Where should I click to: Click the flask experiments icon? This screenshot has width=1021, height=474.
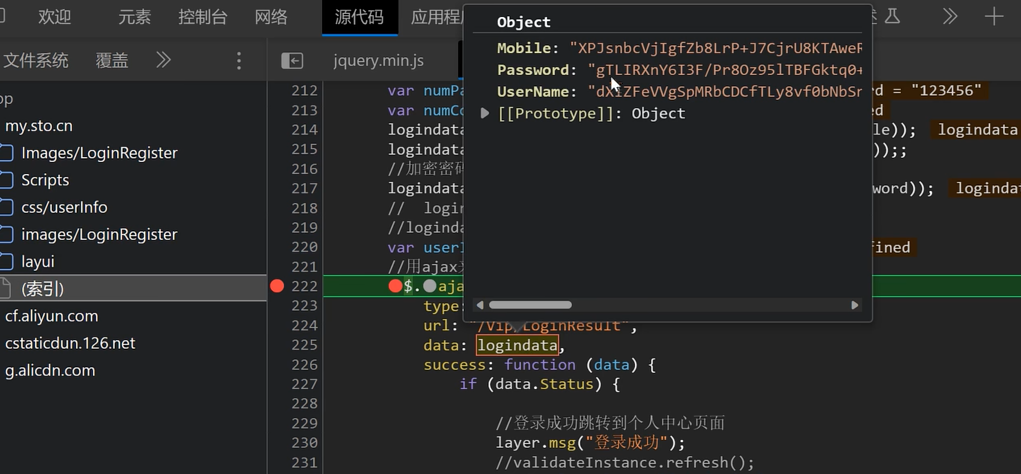coord(892,16)
